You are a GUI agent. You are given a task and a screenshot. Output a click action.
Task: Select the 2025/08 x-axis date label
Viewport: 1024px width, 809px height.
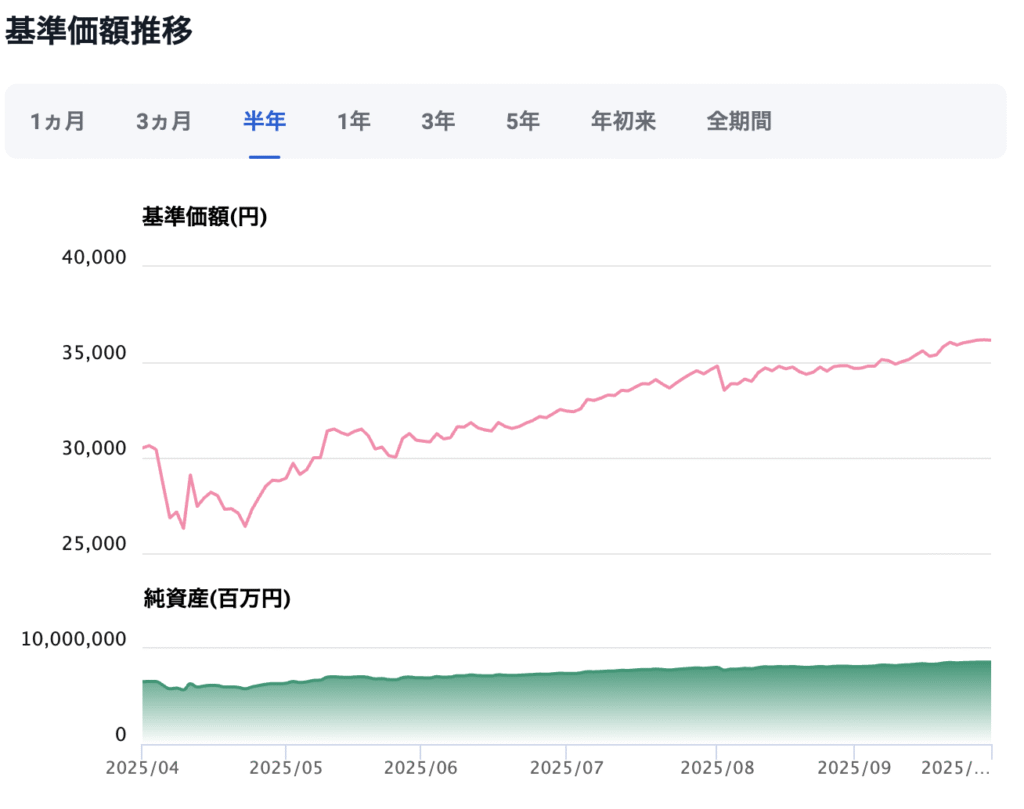(715, 768)
